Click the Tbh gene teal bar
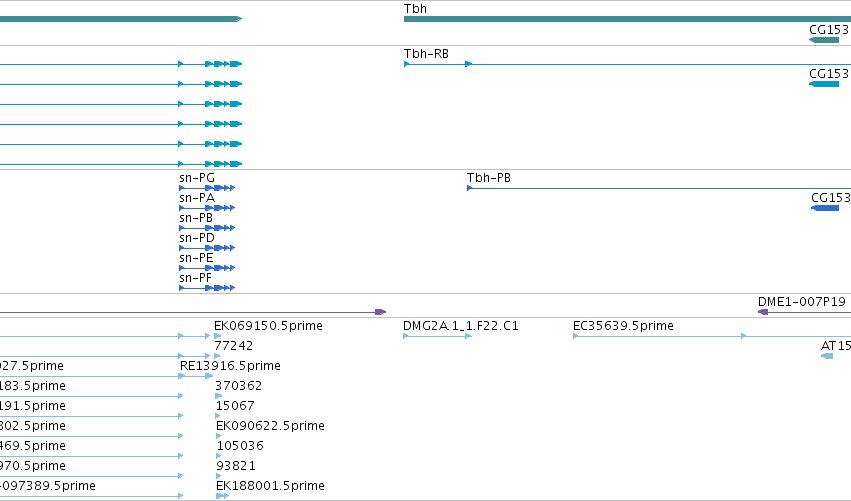 (627, 19)
